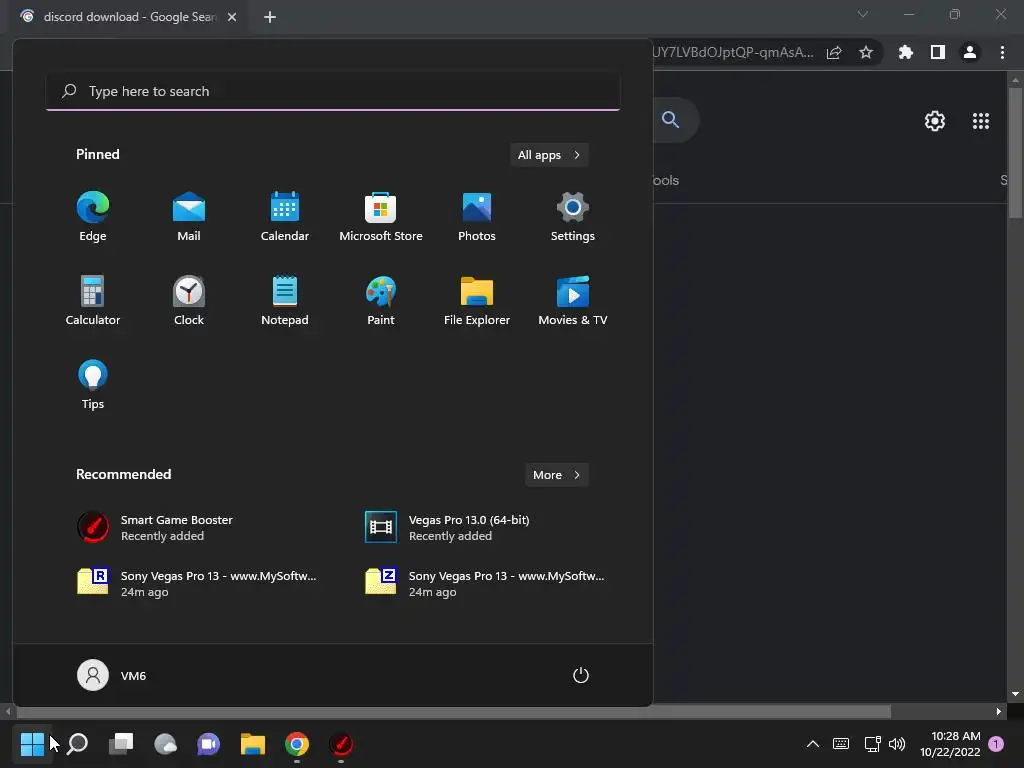
Task: Bookmark this page with star icon
Action: 866,53
